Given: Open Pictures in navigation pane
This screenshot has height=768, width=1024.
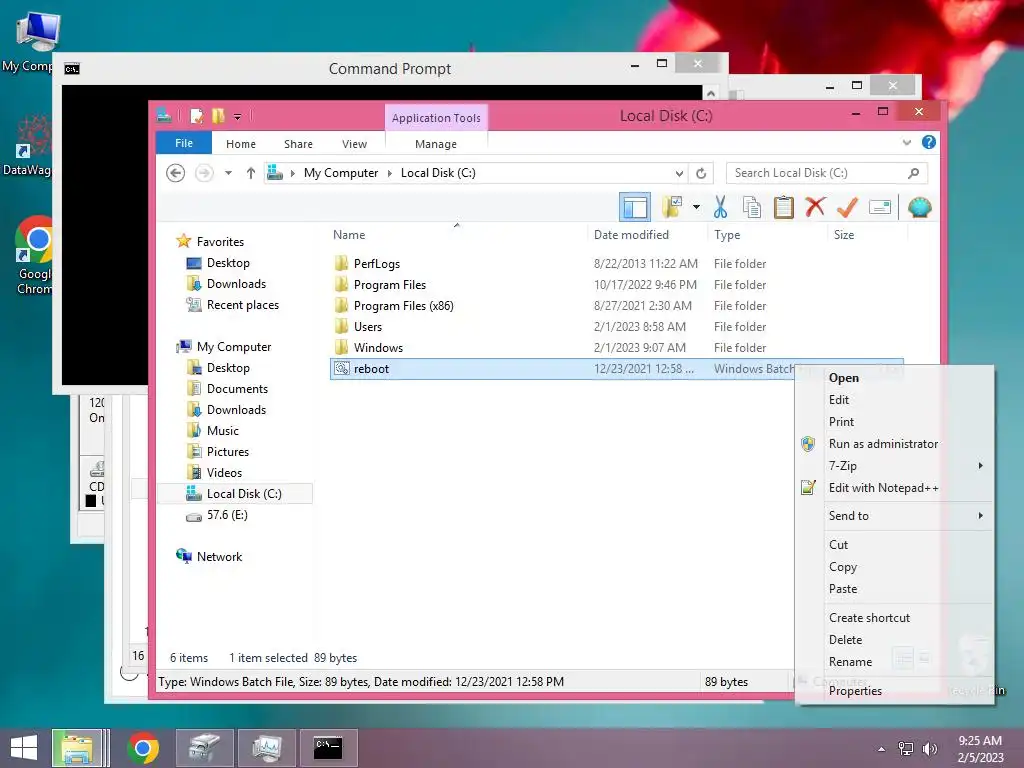Looking at the screenshot, I should tap(227, 452).
